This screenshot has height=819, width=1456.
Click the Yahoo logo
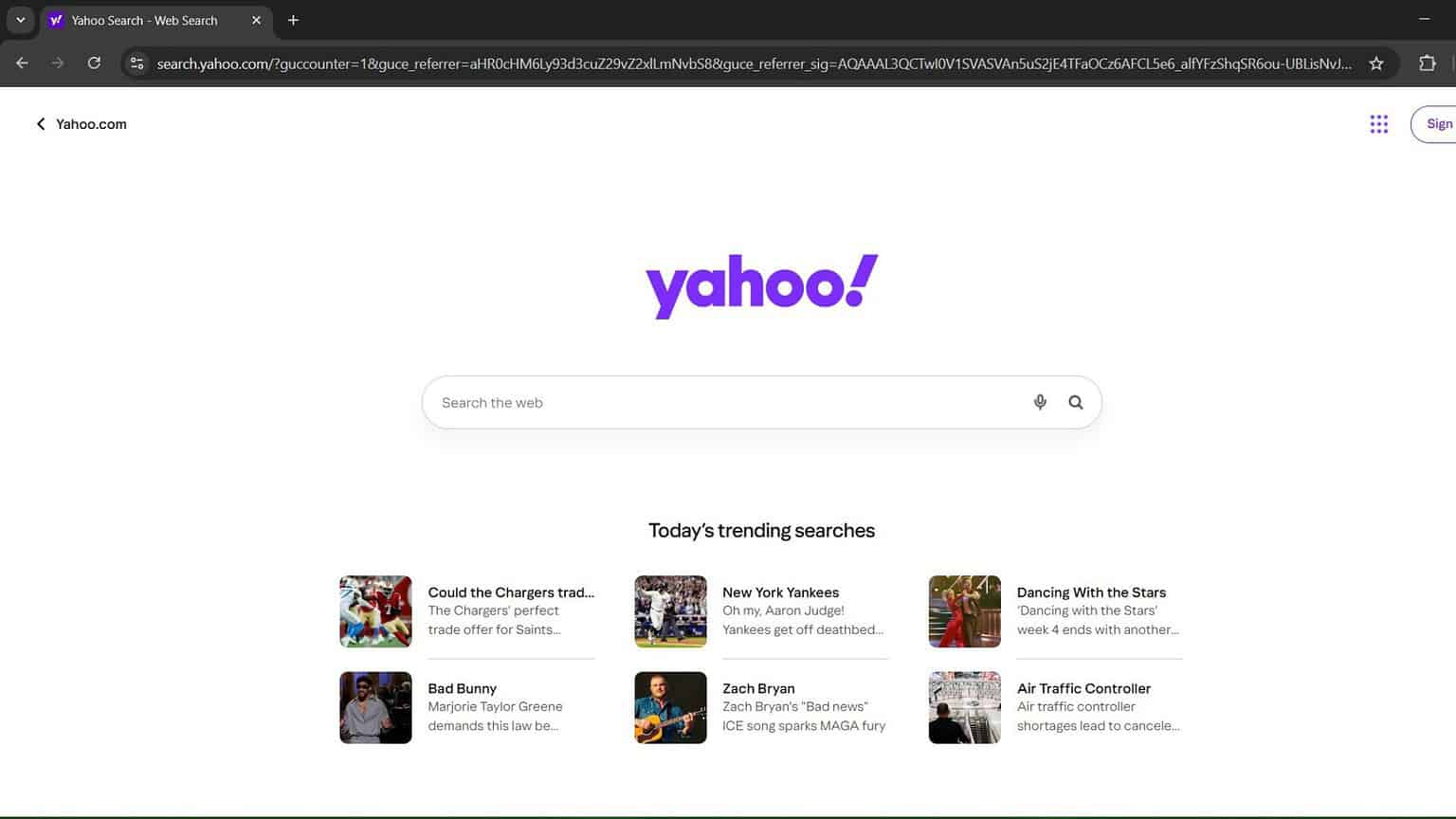pos(762,286)
